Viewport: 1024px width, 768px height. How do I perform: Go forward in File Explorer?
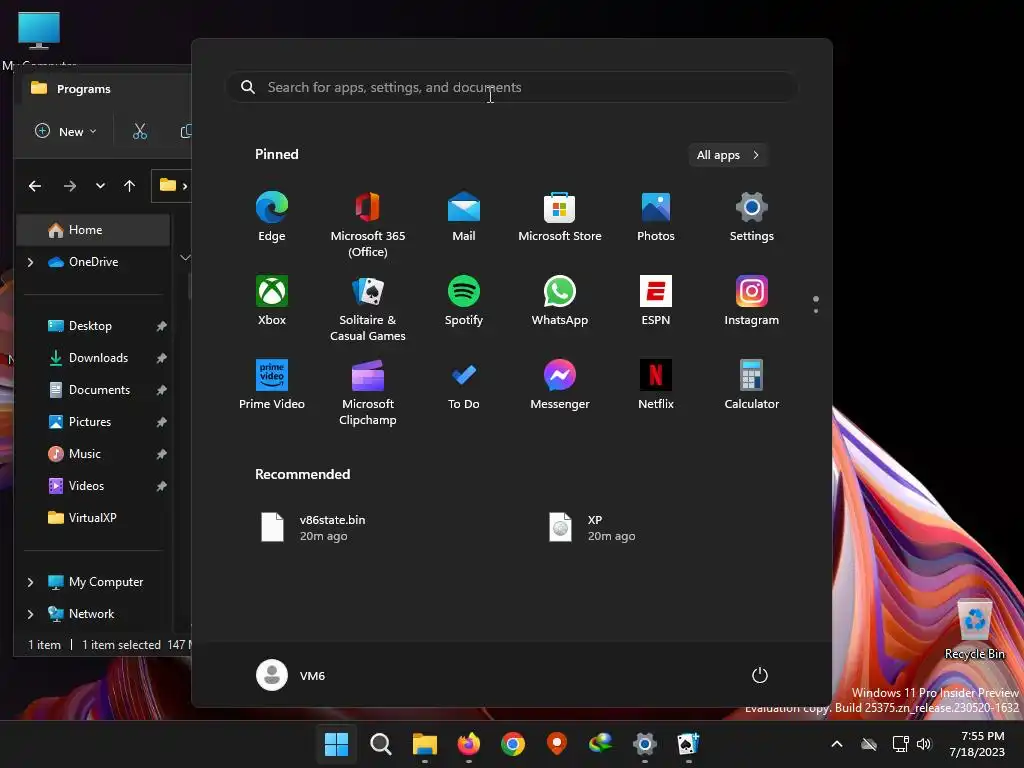point(69,186)
